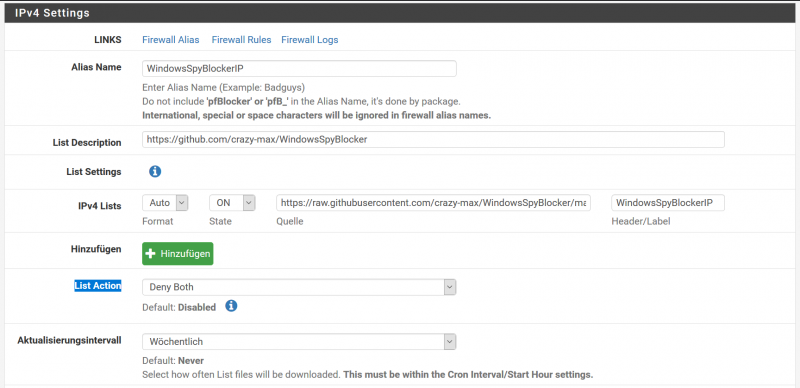Open the Format dropdown showing Auto
Viewport: 800px width, 388px height.
[165, 203]
